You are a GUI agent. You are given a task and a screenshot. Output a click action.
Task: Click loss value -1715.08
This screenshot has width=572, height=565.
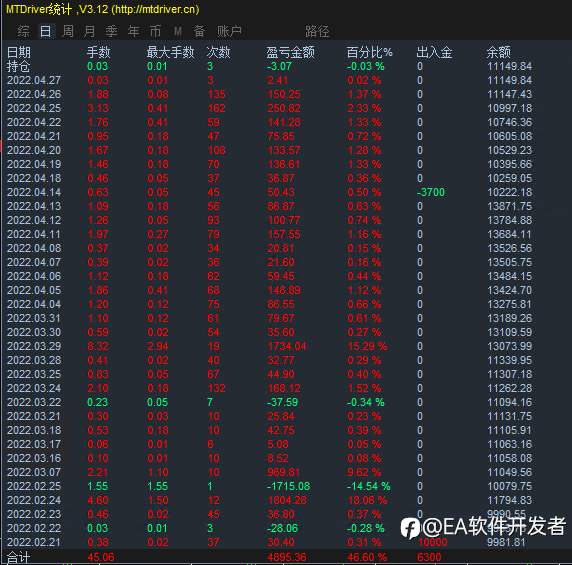(x=289, y=486)
